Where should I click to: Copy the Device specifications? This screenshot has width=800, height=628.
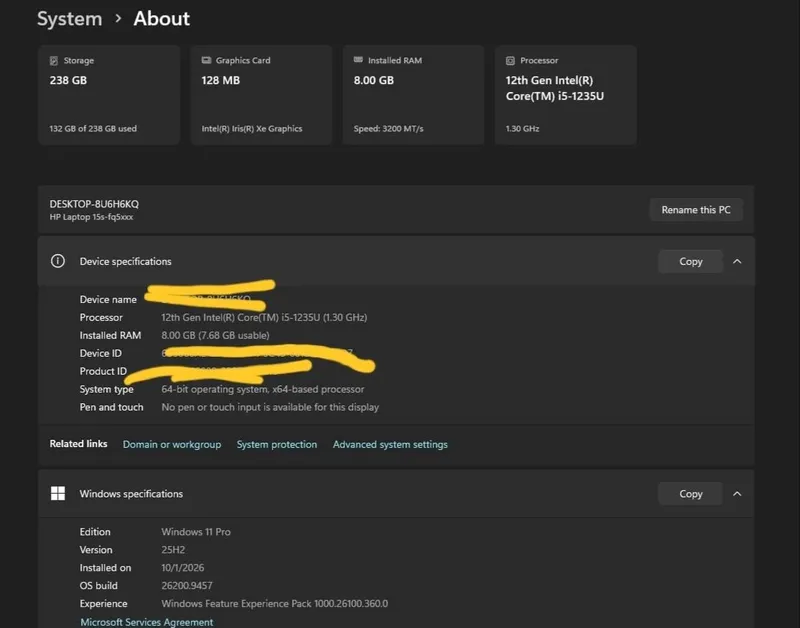click(691, 261)
